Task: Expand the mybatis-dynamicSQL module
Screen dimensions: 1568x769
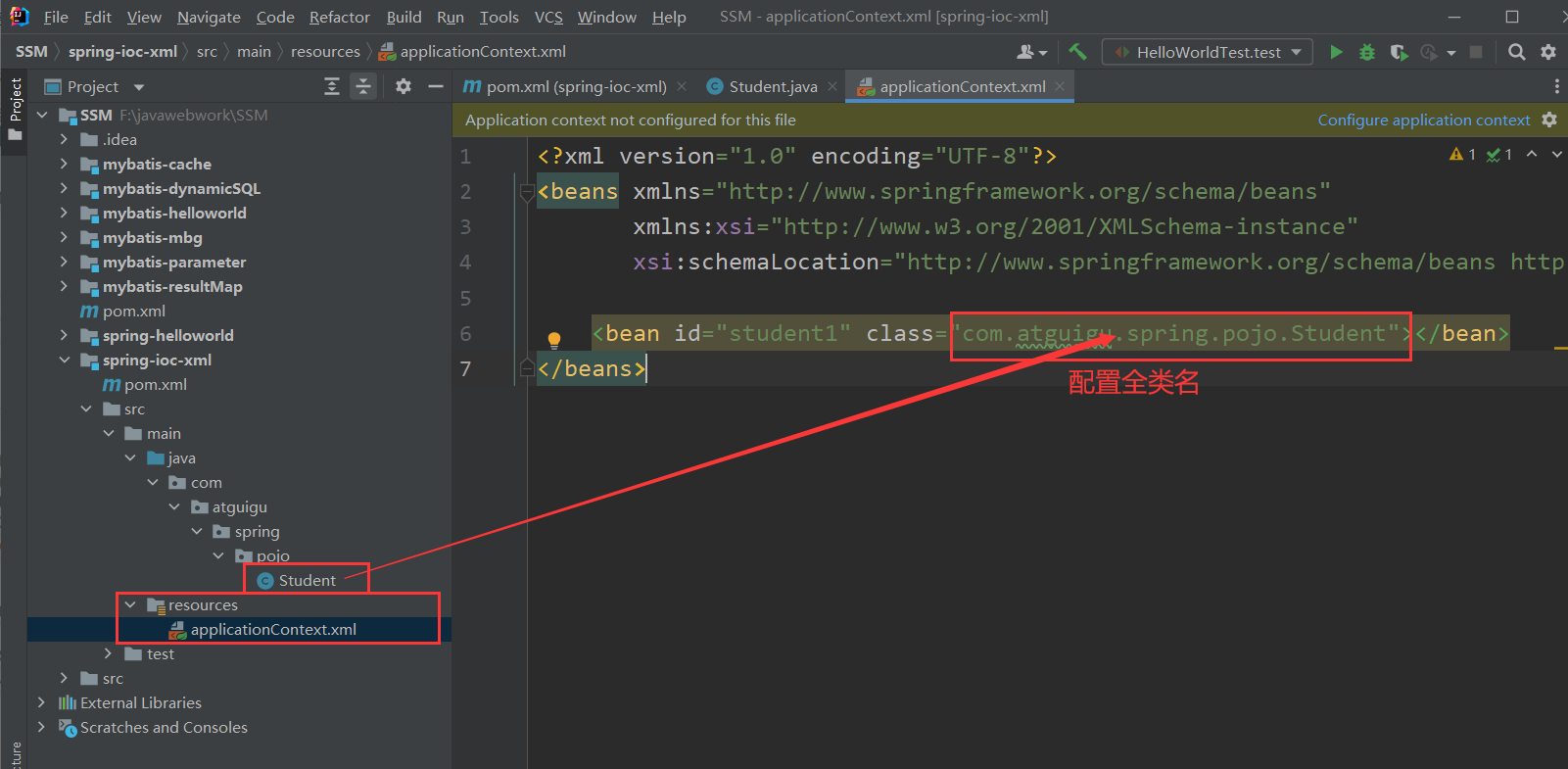Action: click(x=64, y=188)
